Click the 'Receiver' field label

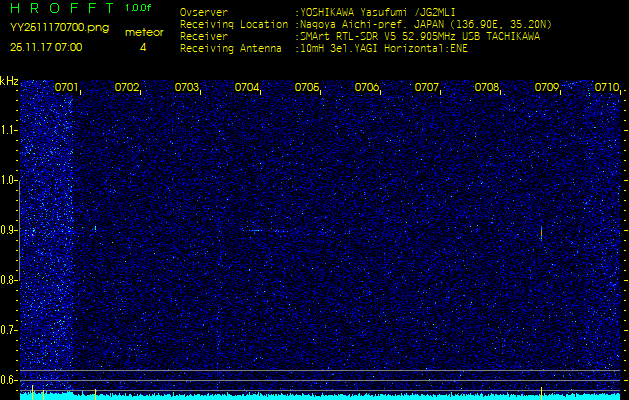click(204, 37)
